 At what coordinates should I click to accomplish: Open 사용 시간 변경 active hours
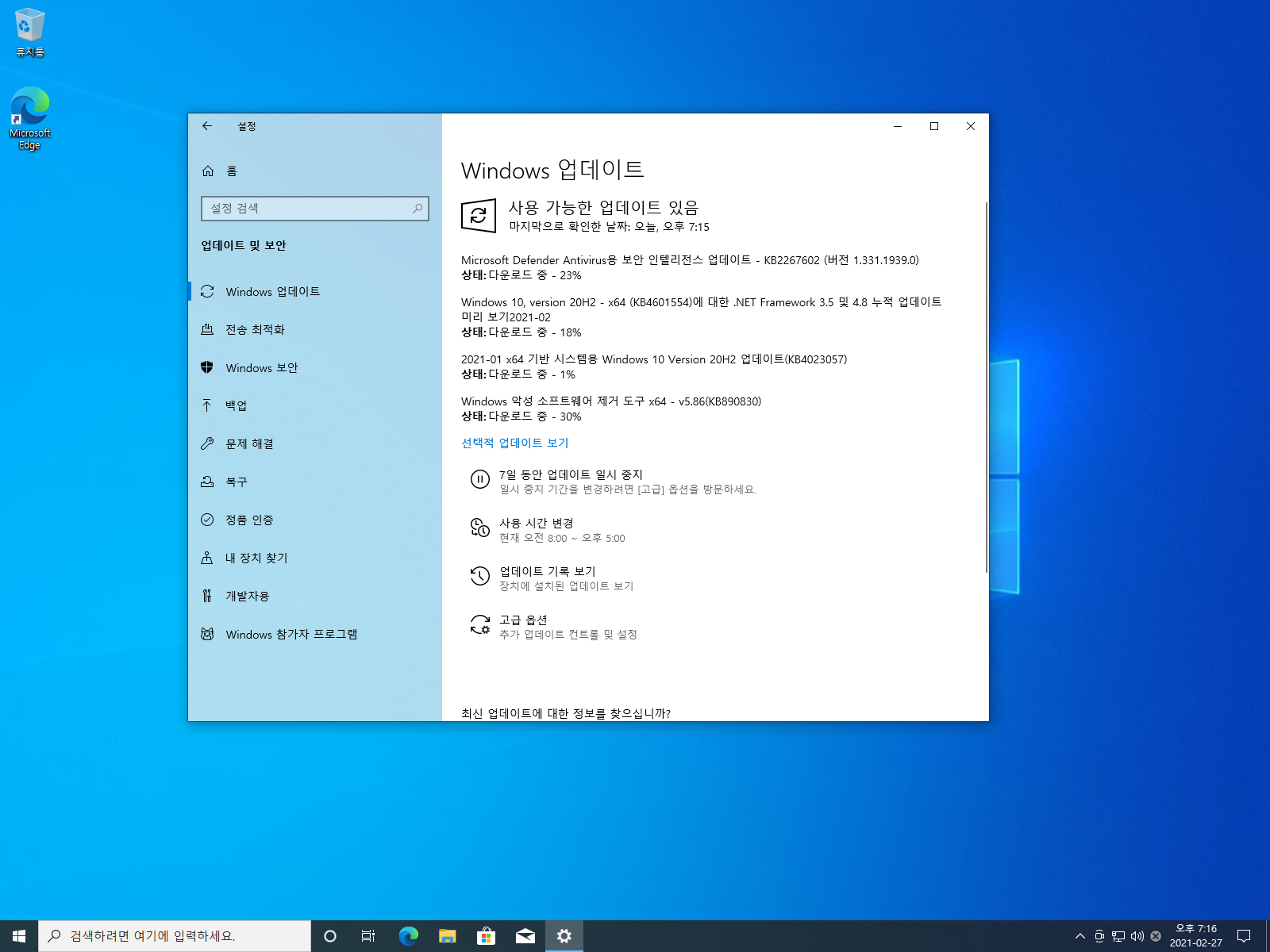pyautogui.click(x=537, y=523)
